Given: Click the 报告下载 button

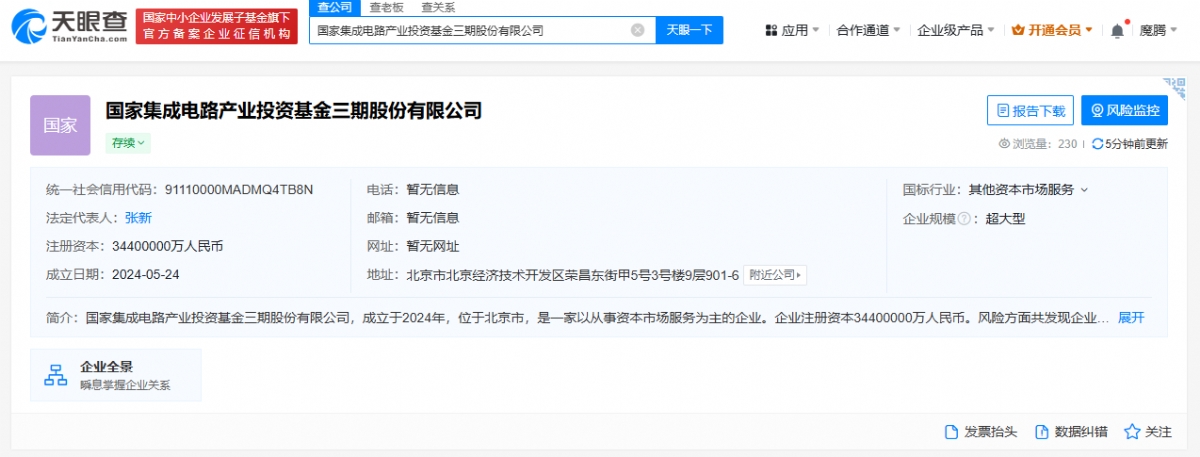Looking at the screenshot, I should pos(1030,111).
